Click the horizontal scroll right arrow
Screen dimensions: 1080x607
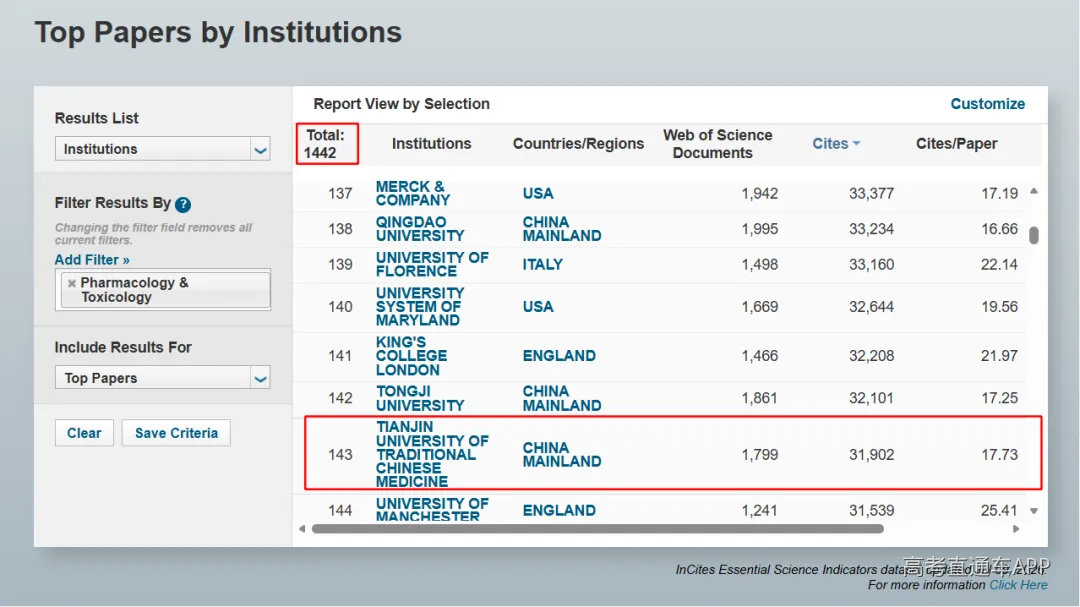point(1016,529)
